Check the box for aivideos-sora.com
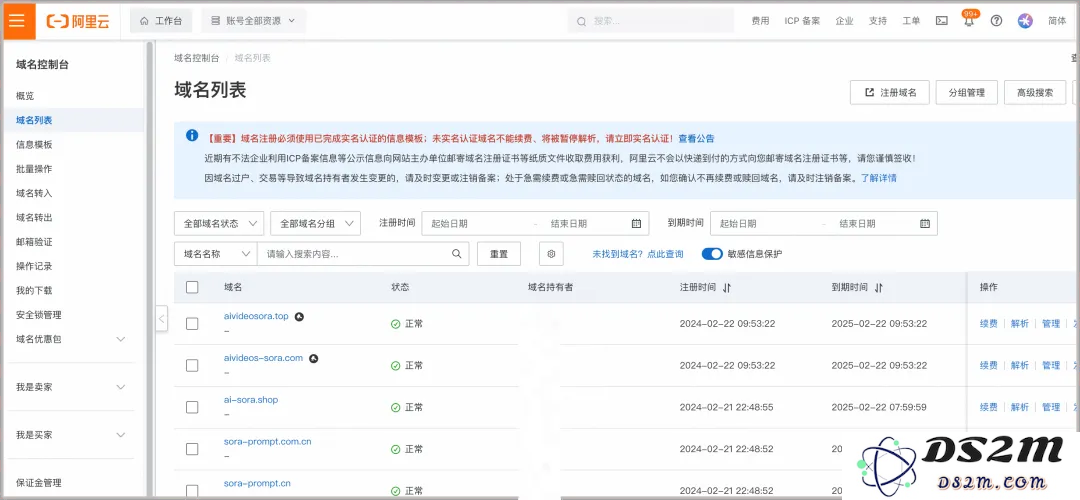The width and height of the screenshot is (1080, 500). tap(192, 366)
